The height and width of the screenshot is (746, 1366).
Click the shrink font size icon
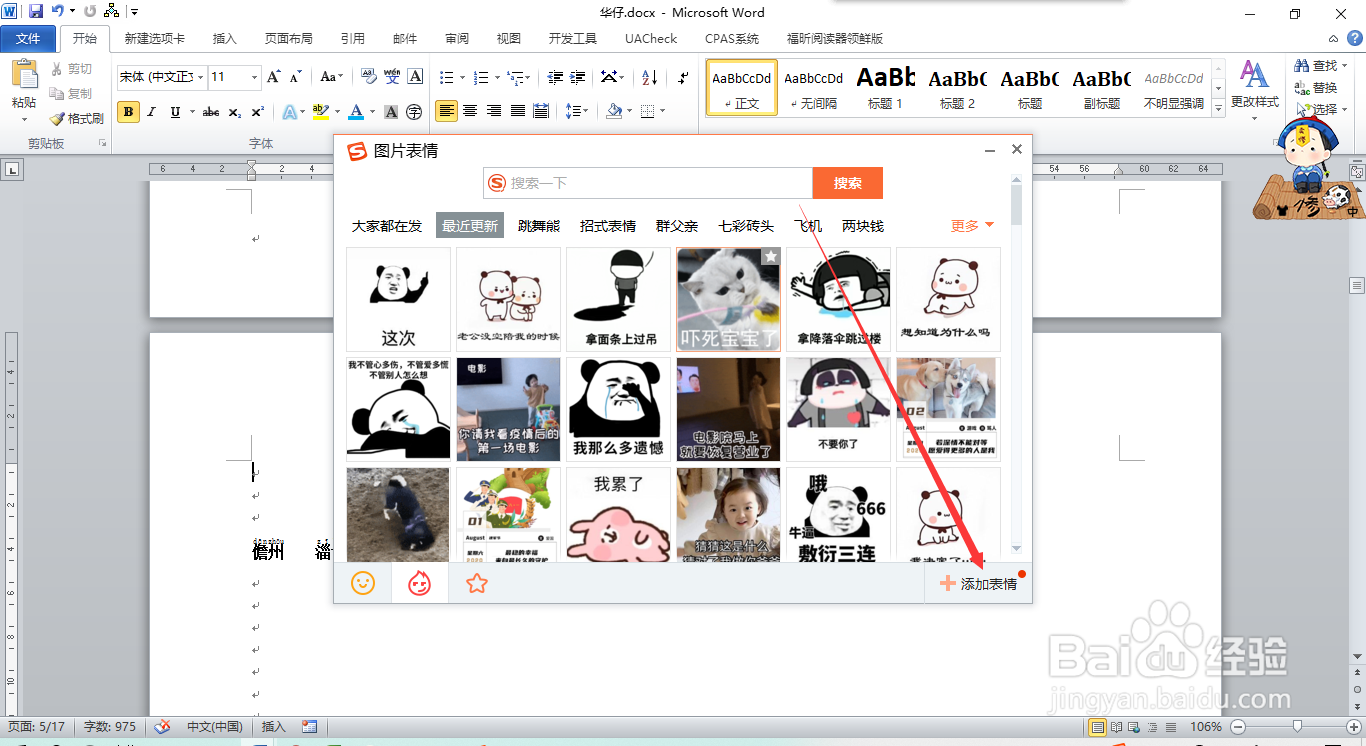pyautogui.click(x=296, y=77)
